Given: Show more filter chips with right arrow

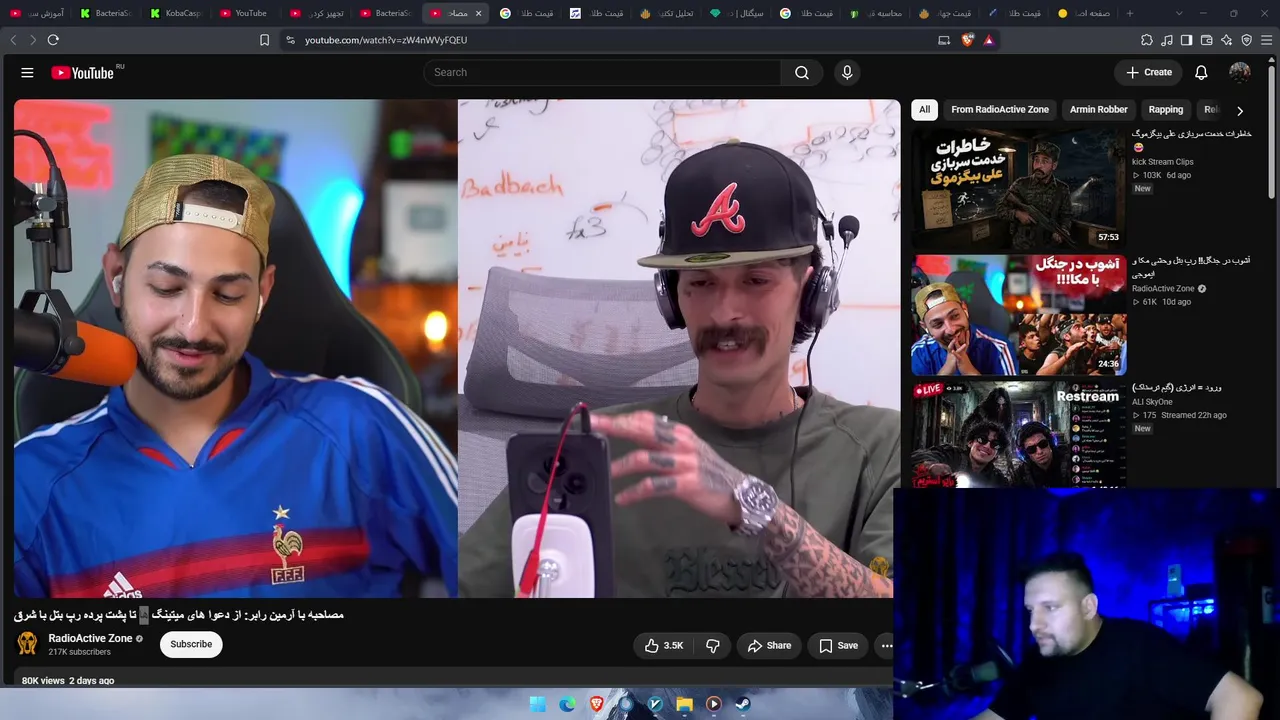Looking at the screenshot, I should (x=1240, y=110).
